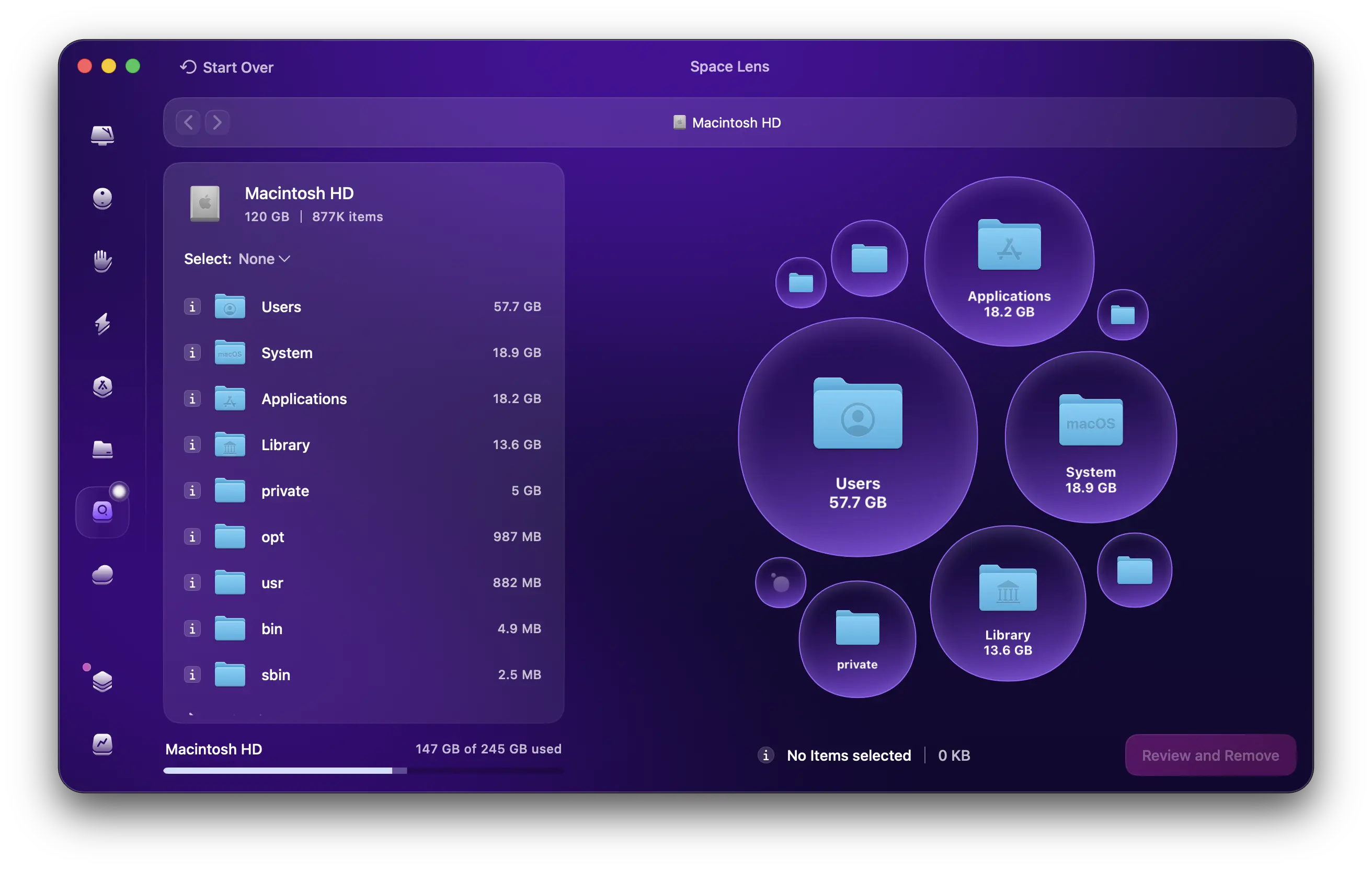Open the Applications 18.2 GB bubble
Image resolution: width=1372 pixels, height=870 pixels.
coord(1009,261)
